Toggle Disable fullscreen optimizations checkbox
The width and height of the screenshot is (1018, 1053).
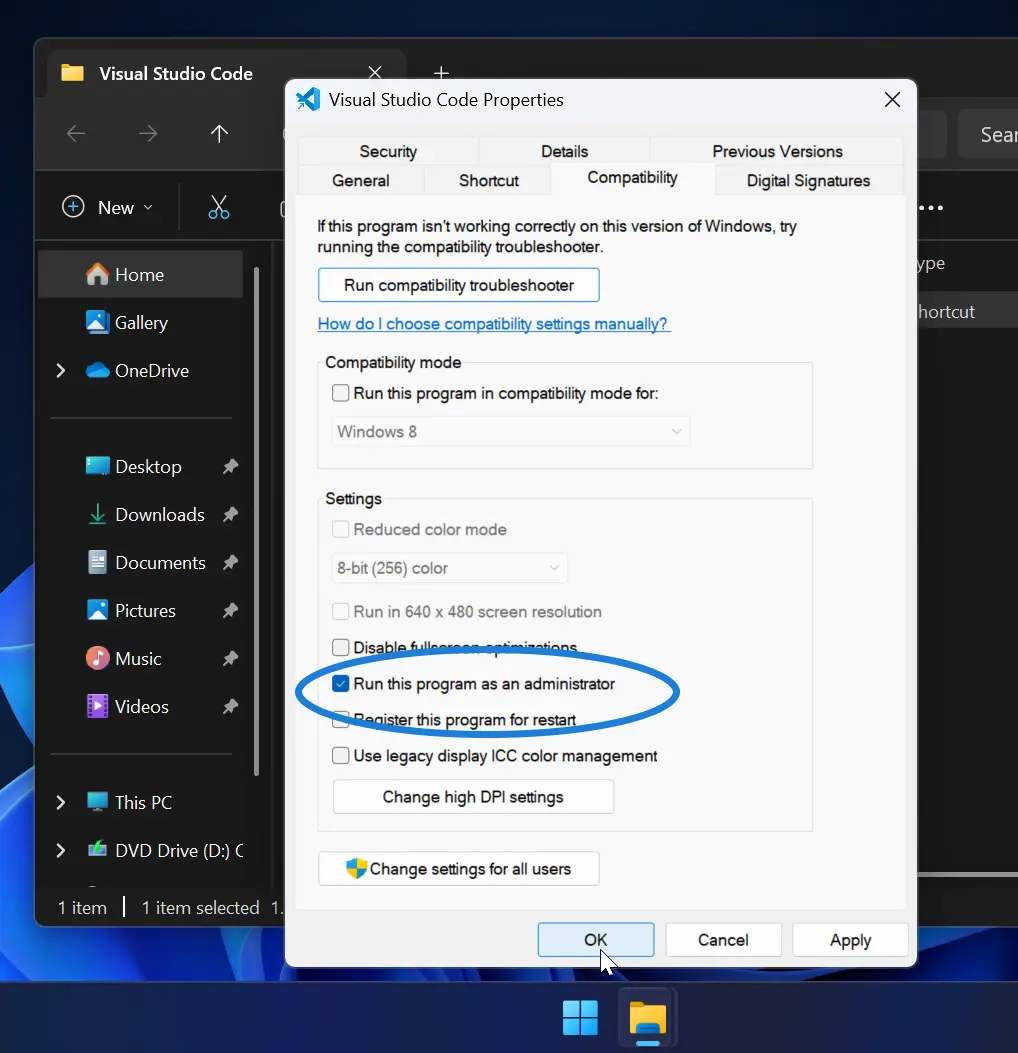pos(340,647)
